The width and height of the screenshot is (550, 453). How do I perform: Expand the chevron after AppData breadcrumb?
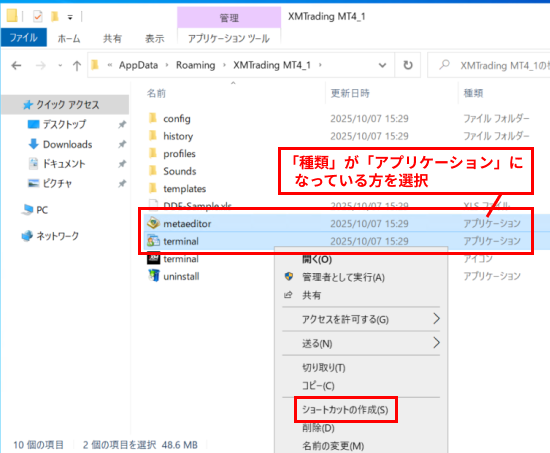click(167, 65)
